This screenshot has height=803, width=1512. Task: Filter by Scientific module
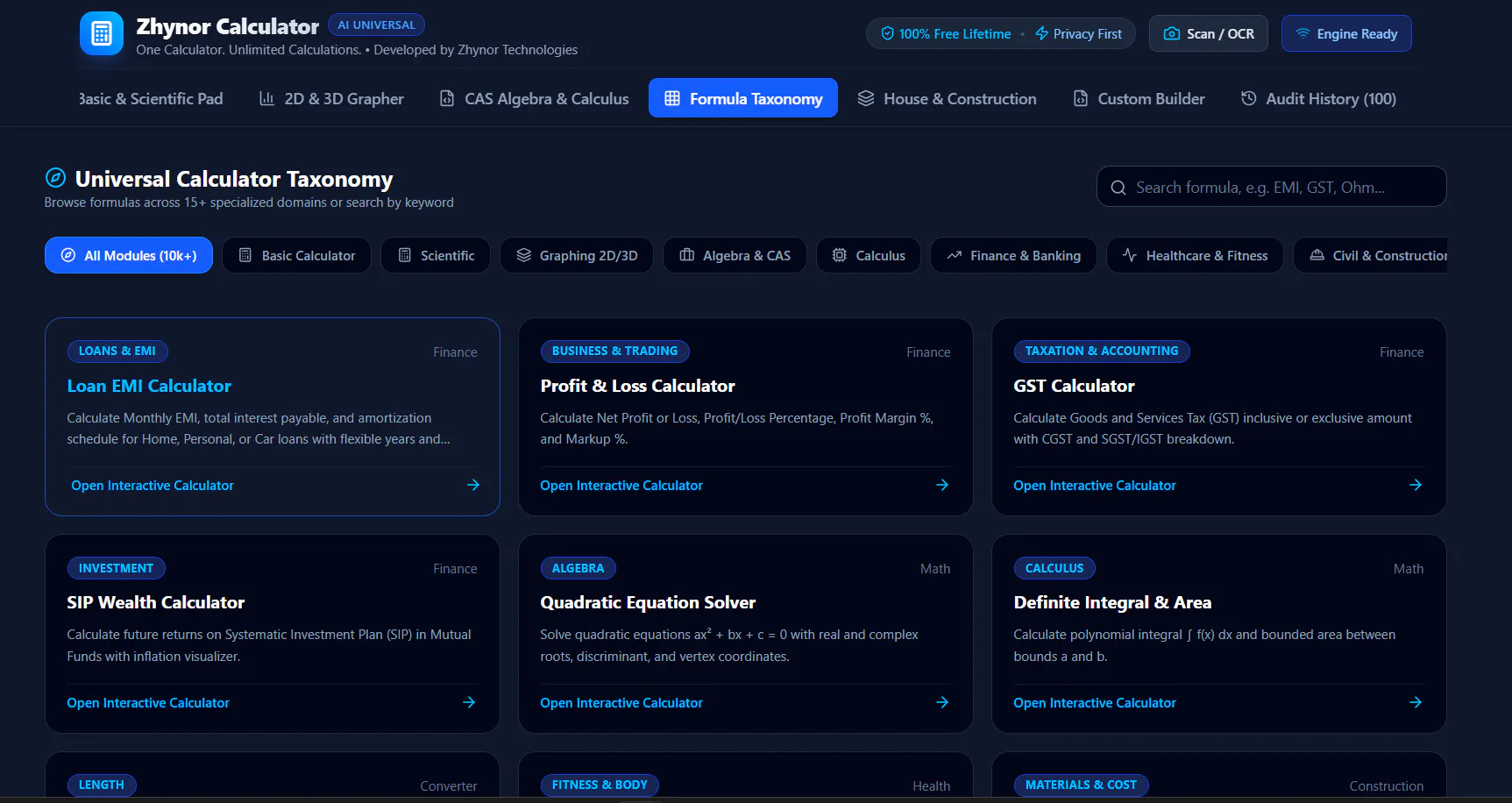pyautogui.click(x=436, y=255)
